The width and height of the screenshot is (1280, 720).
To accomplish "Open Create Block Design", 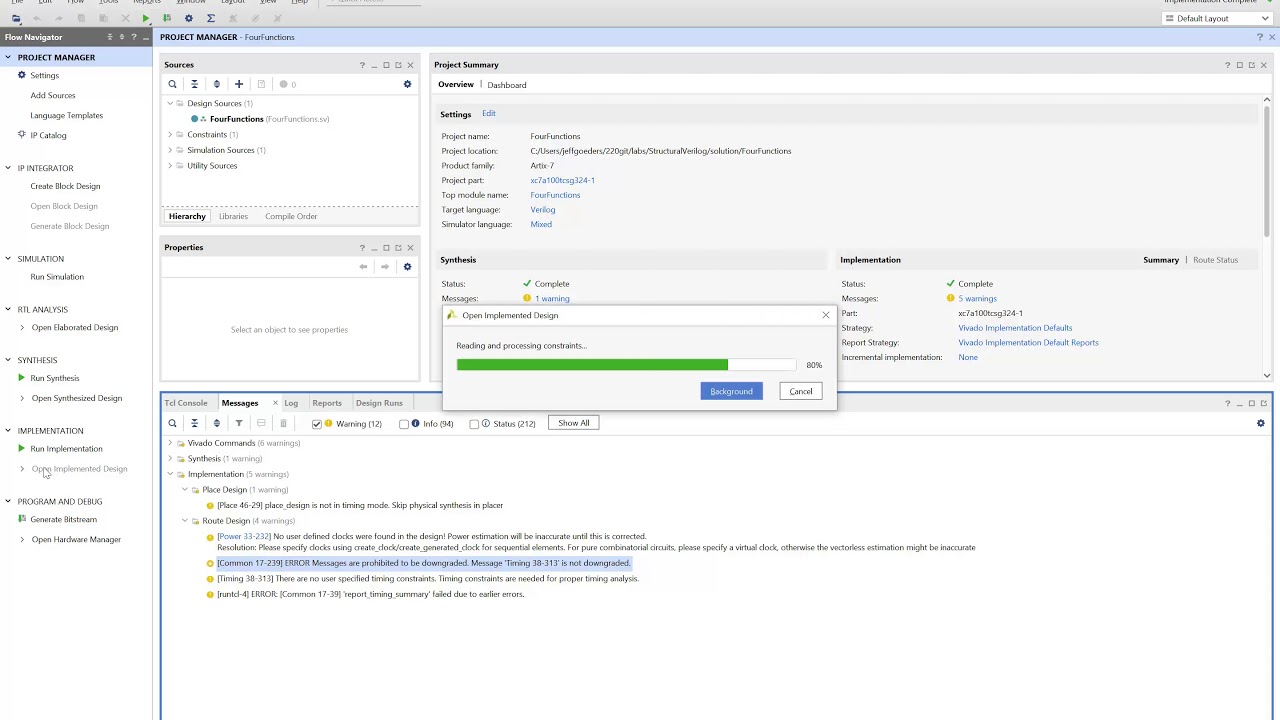I will pyautogui.click(x=65, y=186).
